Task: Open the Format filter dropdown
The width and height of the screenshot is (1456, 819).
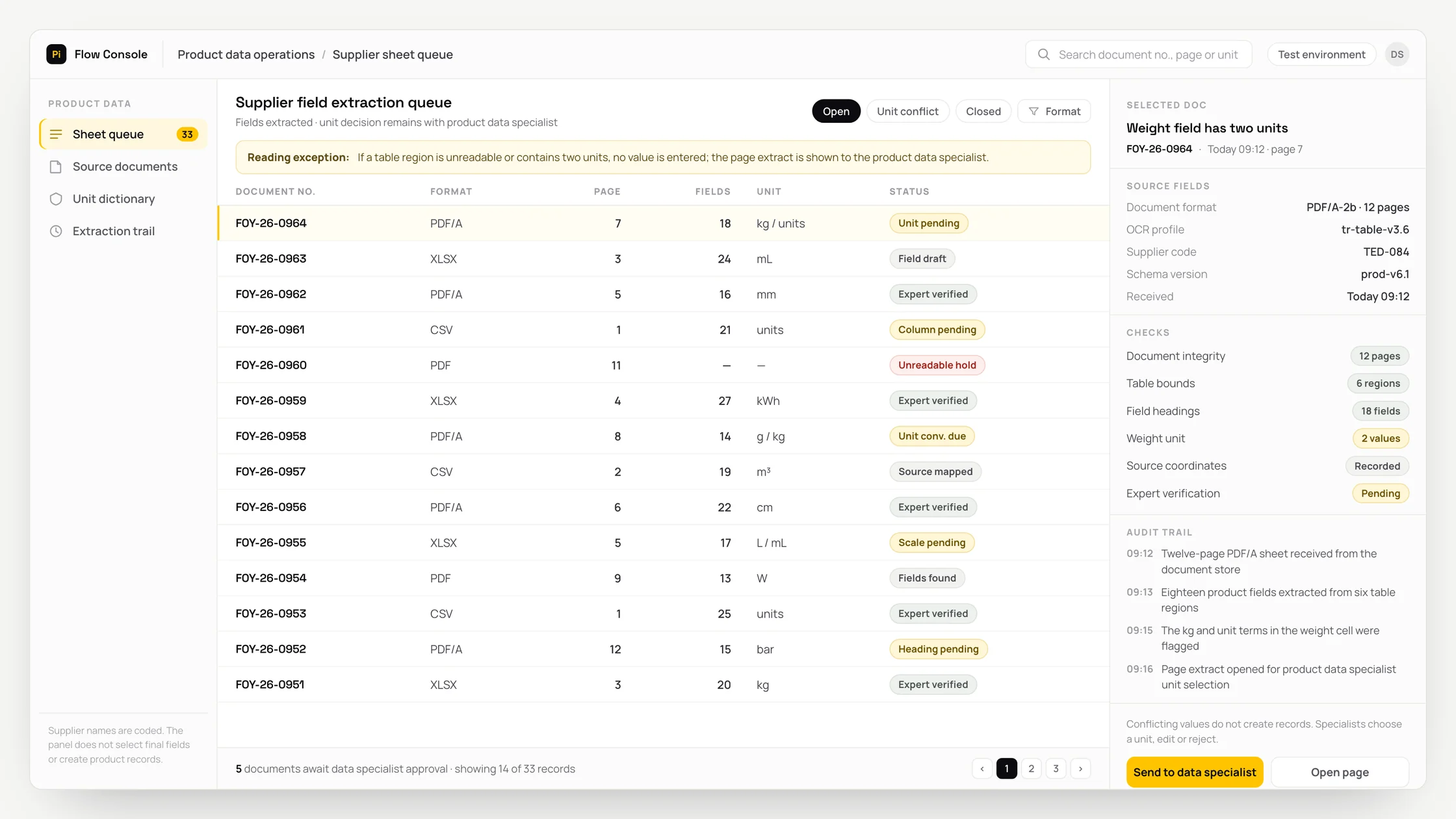Action: [1054, 111]
